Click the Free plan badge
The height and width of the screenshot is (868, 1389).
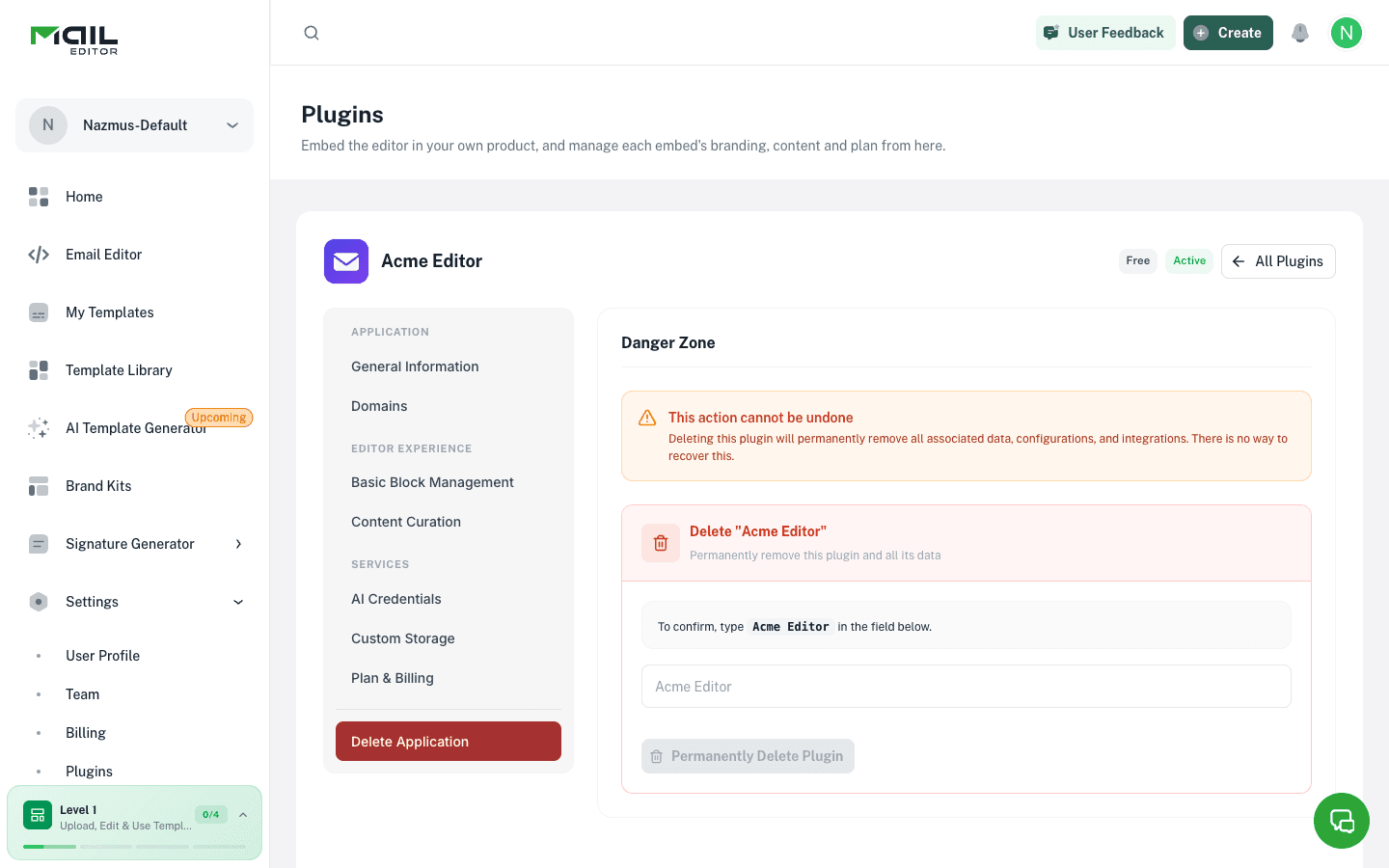1138,261
